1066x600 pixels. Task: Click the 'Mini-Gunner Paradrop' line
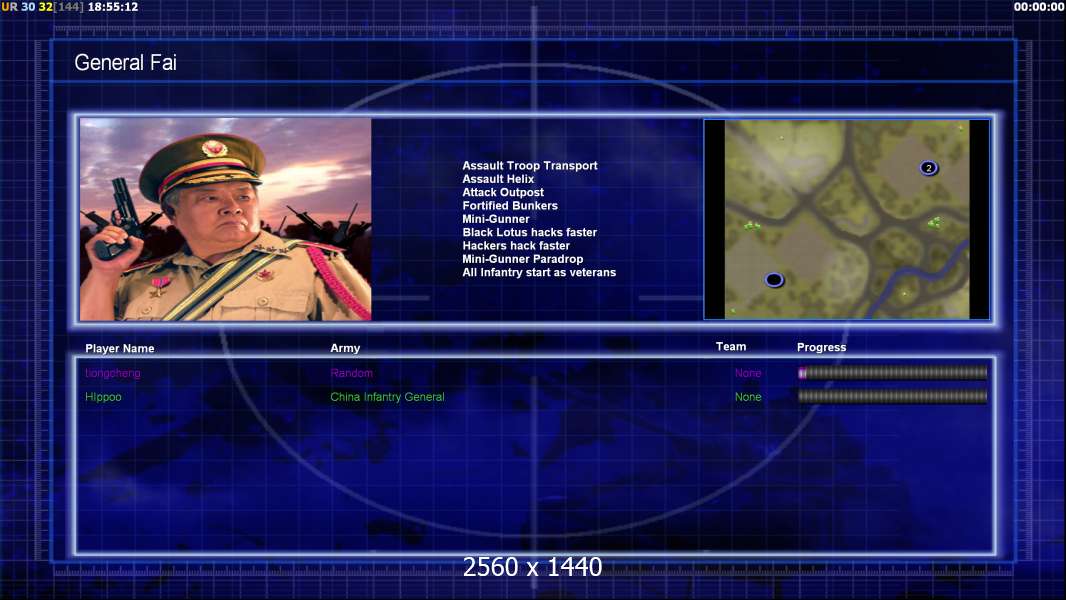click(523, 259)
